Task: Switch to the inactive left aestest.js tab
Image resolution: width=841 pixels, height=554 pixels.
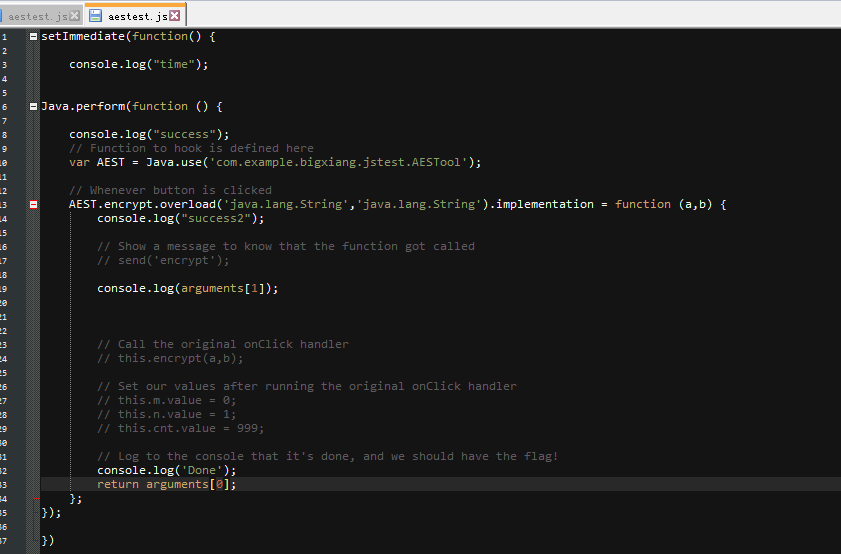Action: click(38, 16)
